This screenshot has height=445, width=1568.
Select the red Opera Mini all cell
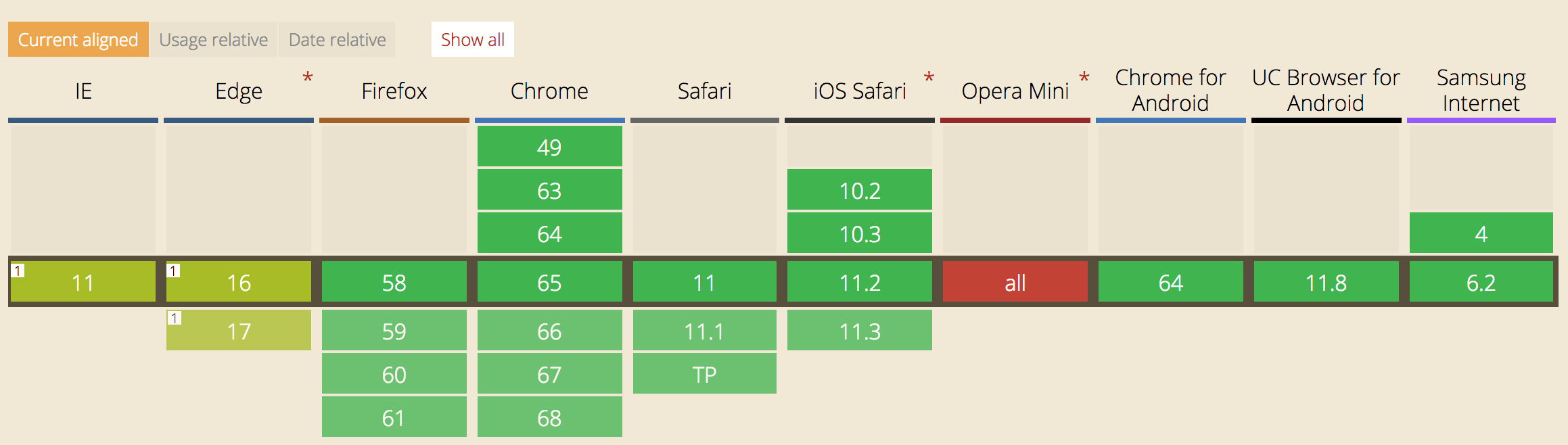[1015, 281]
